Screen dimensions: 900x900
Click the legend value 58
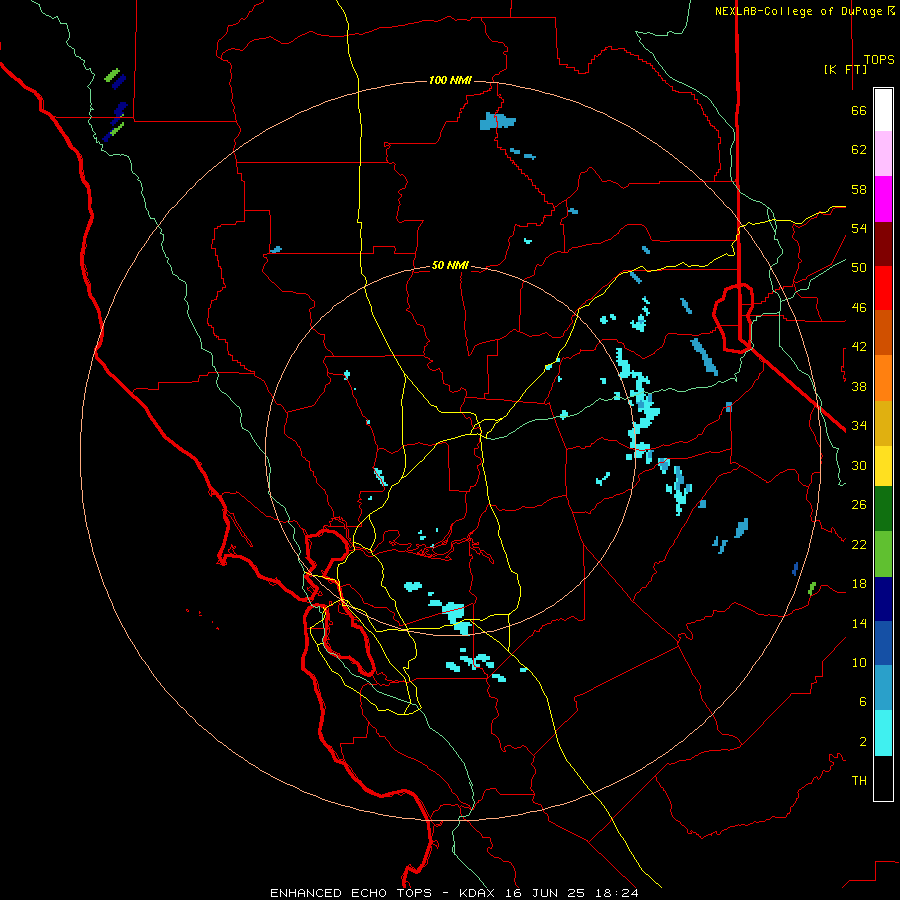point(859,189)
